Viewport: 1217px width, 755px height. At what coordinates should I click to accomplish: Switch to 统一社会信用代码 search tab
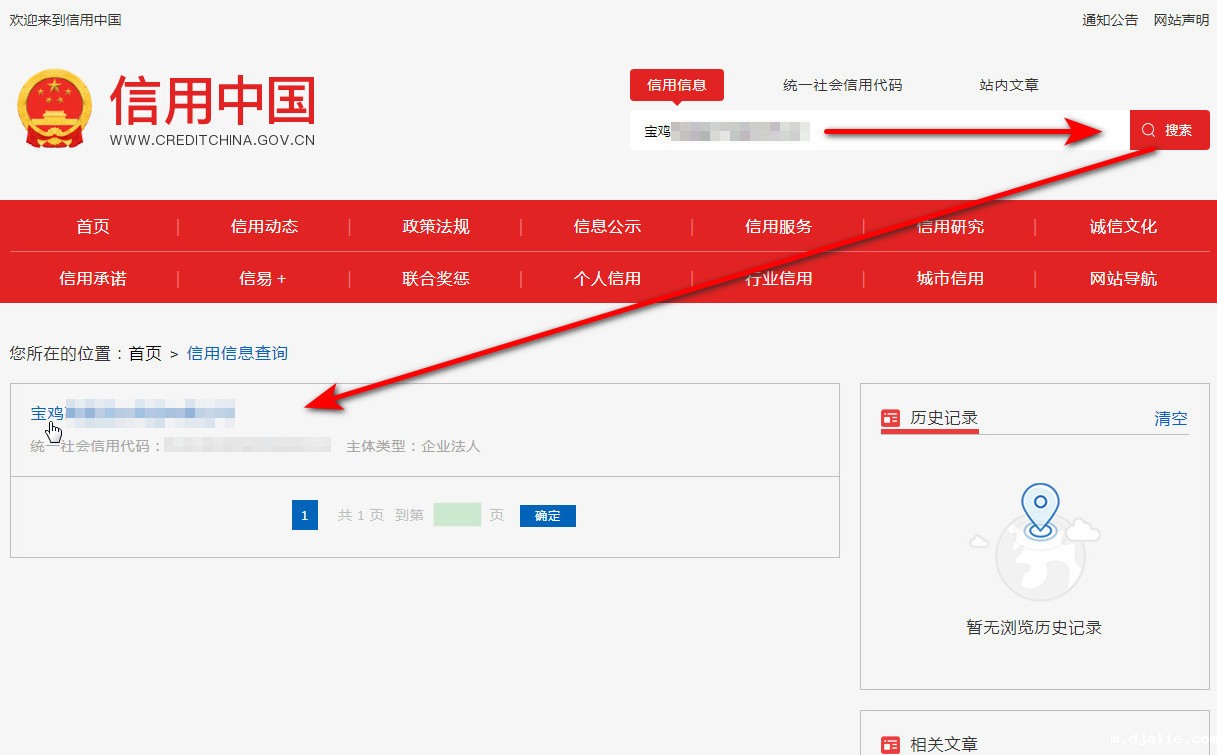point(842,85)
